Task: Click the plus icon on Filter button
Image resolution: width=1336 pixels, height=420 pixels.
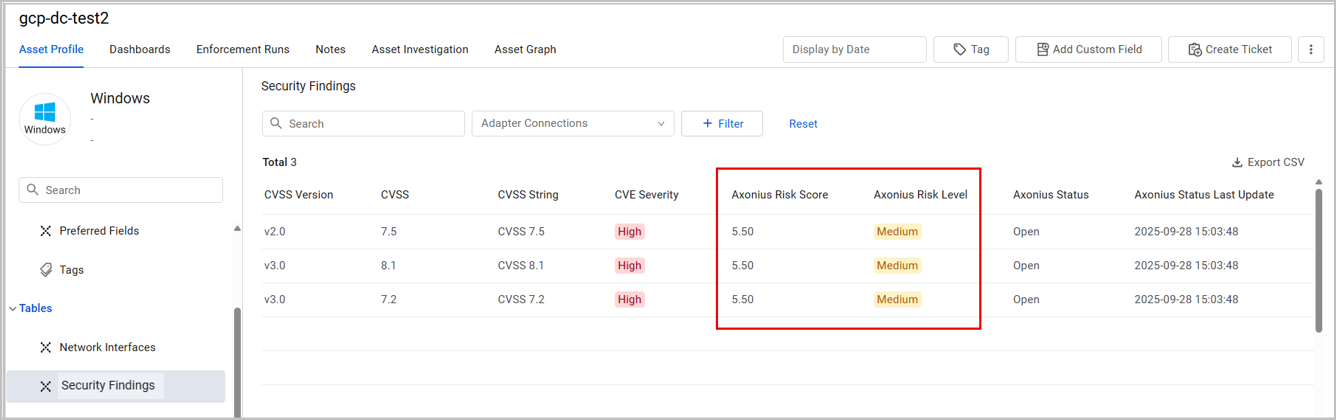Action: coord(708,124)
